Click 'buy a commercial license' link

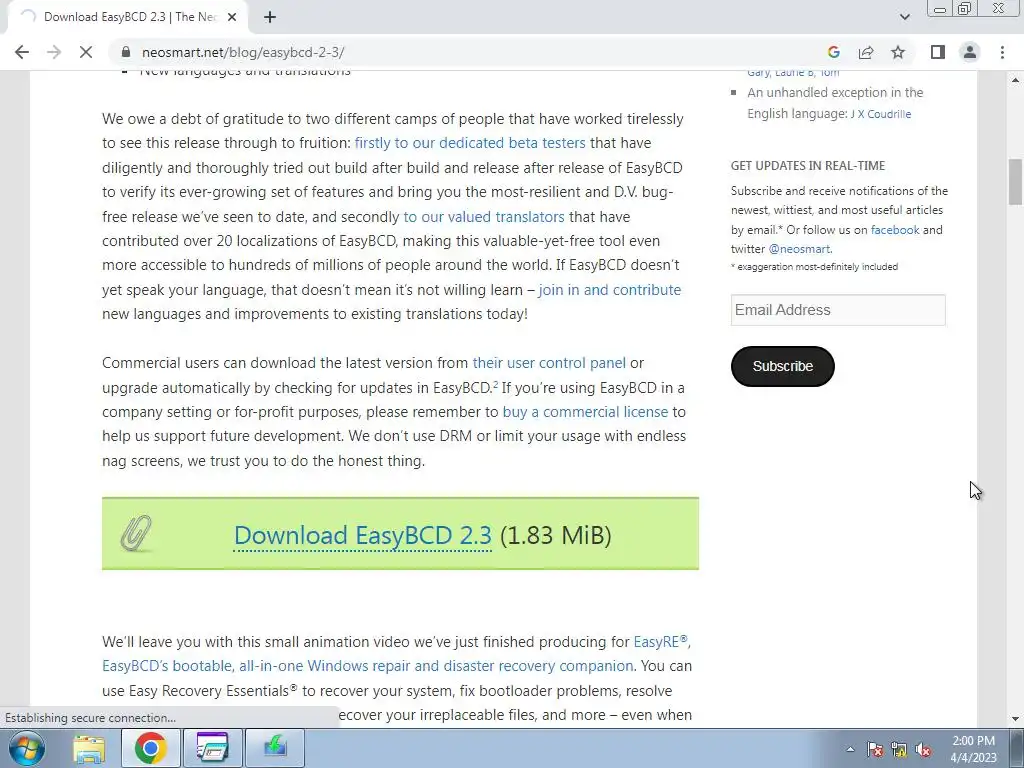[585, 412]
